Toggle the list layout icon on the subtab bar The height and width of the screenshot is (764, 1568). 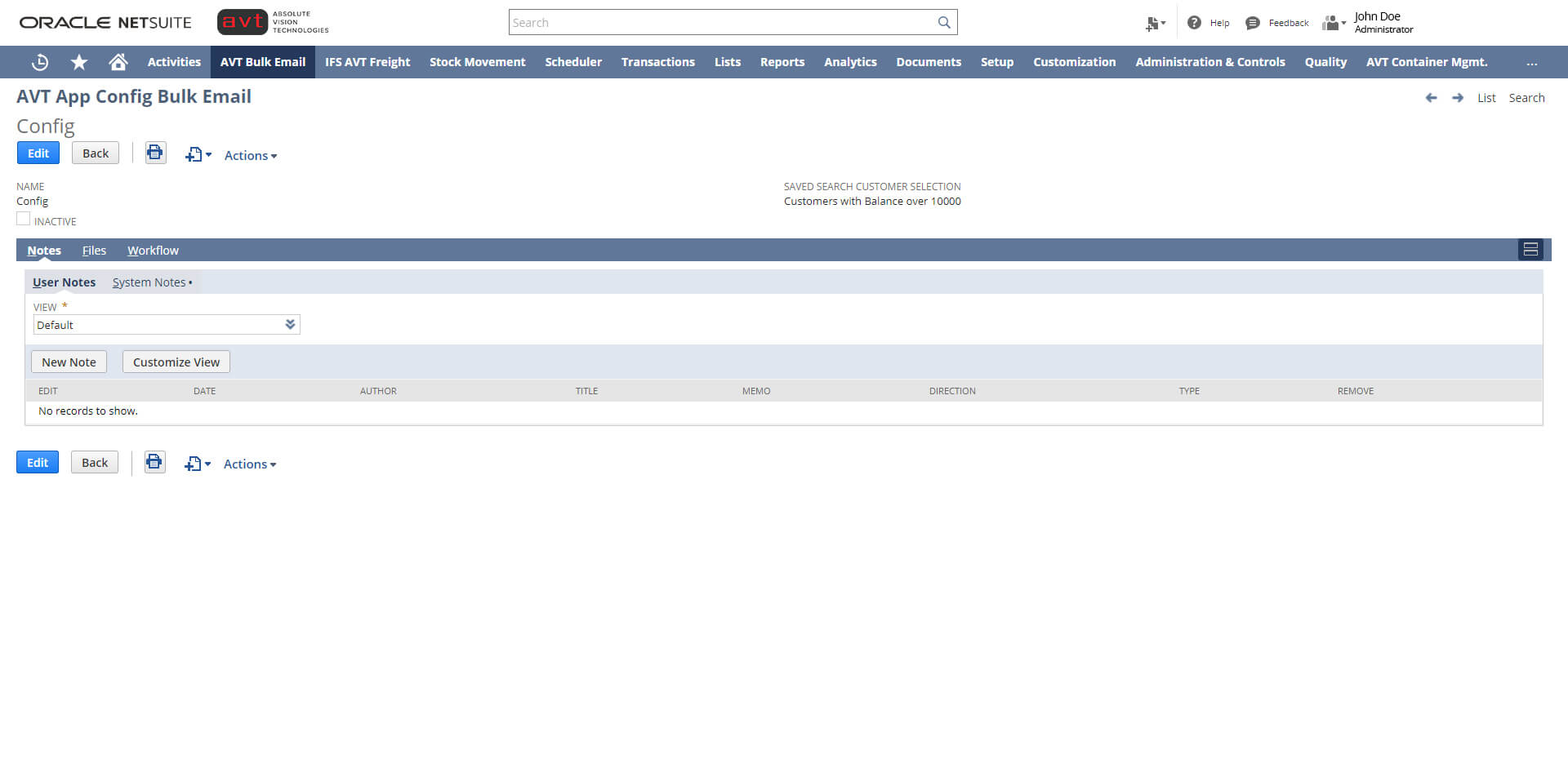(x=1531, y=249)
